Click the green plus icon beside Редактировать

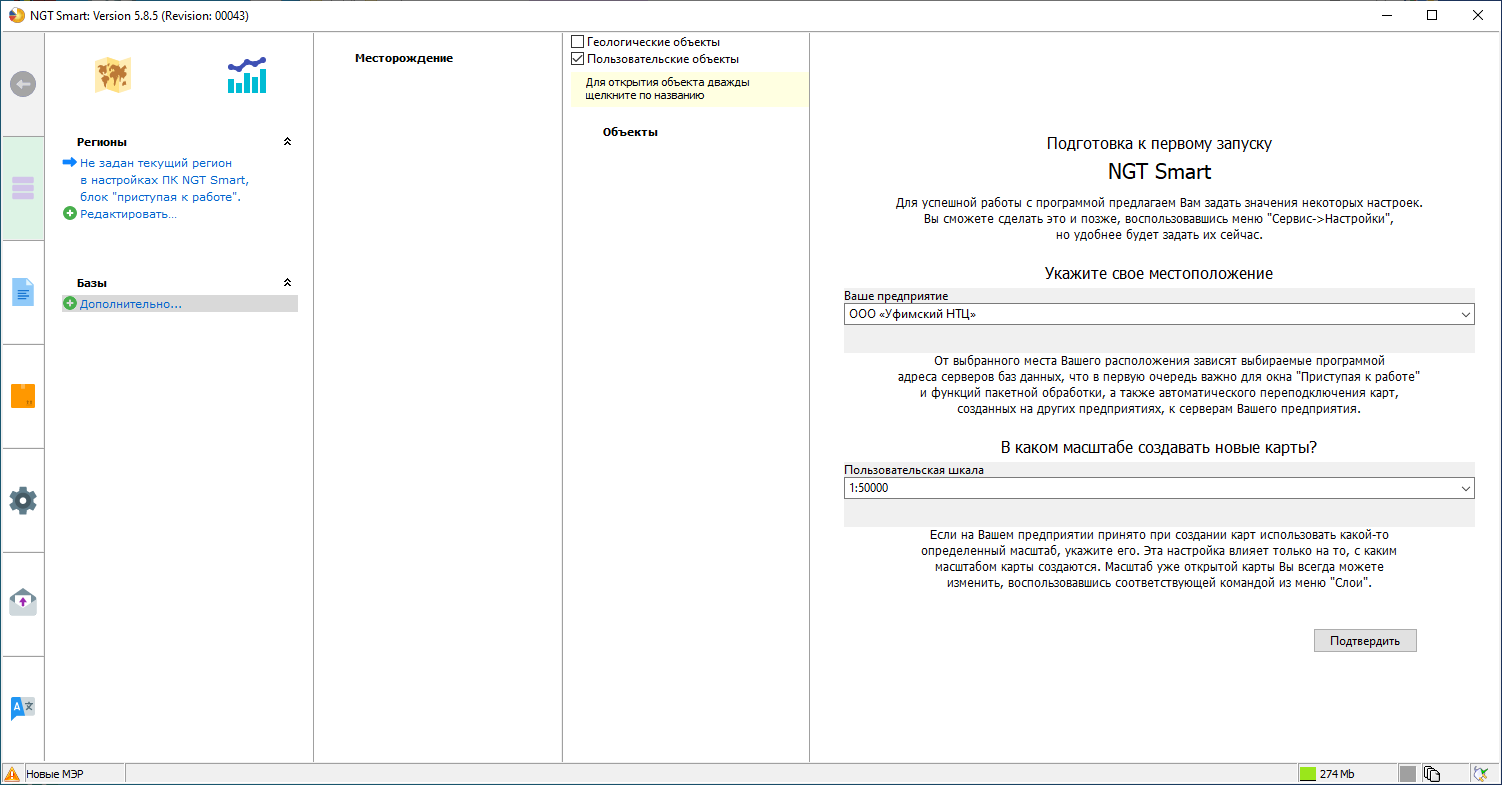pos(70,214)
